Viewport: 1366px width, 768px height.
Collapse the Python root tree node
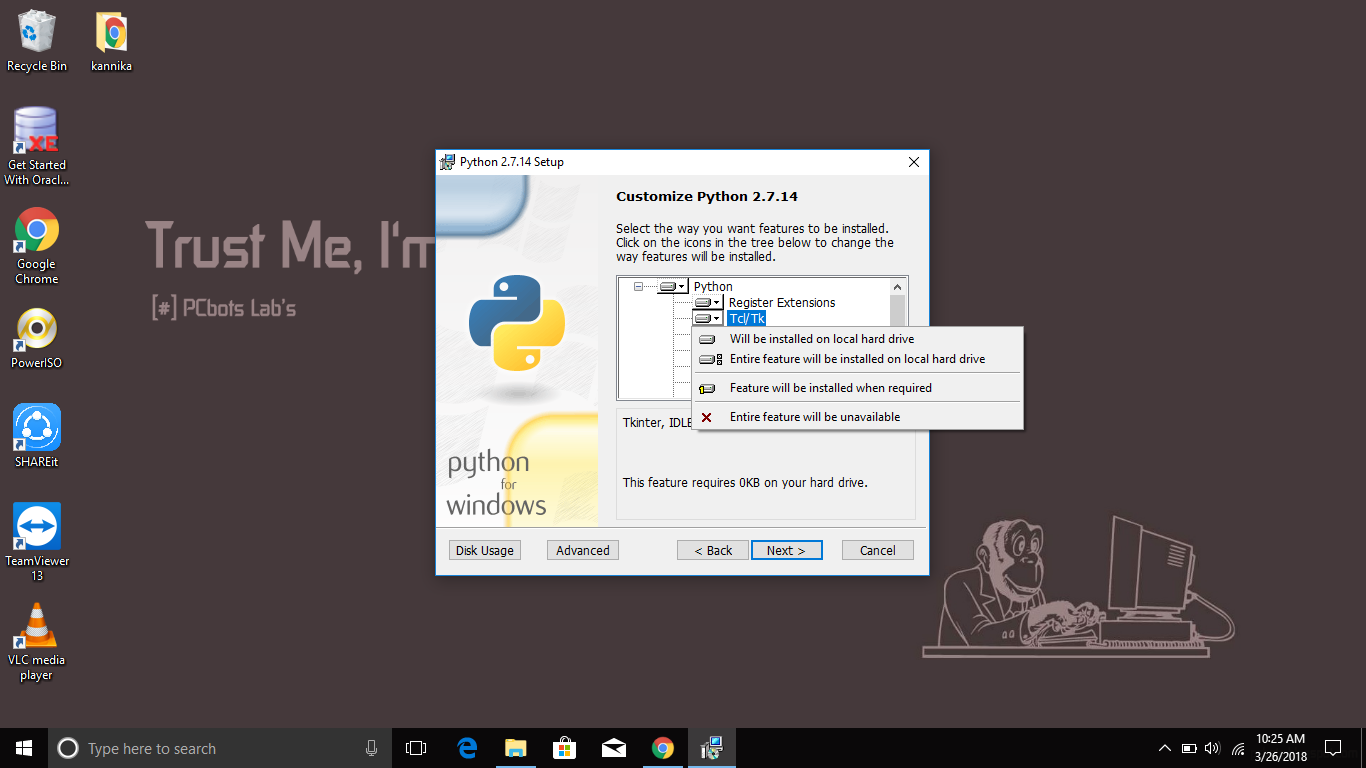click(x=638, y=287)
